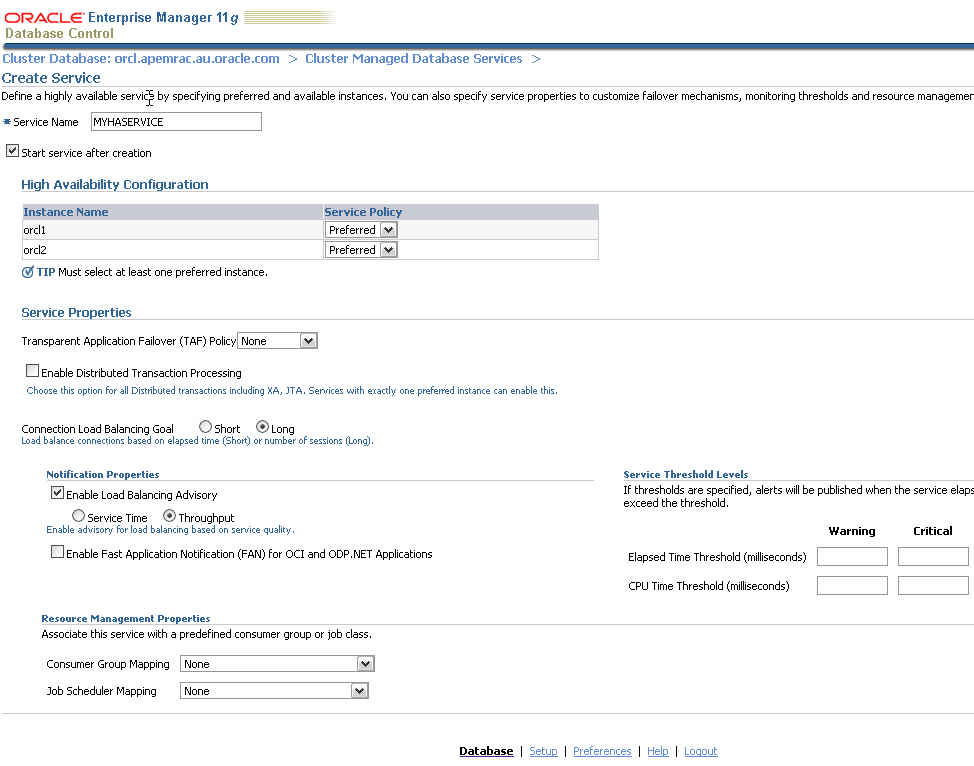Enable Distributed Transaction Processing checkbox
Screen dimensions: 974x766
pyautogui.click(x=32, y=372)
